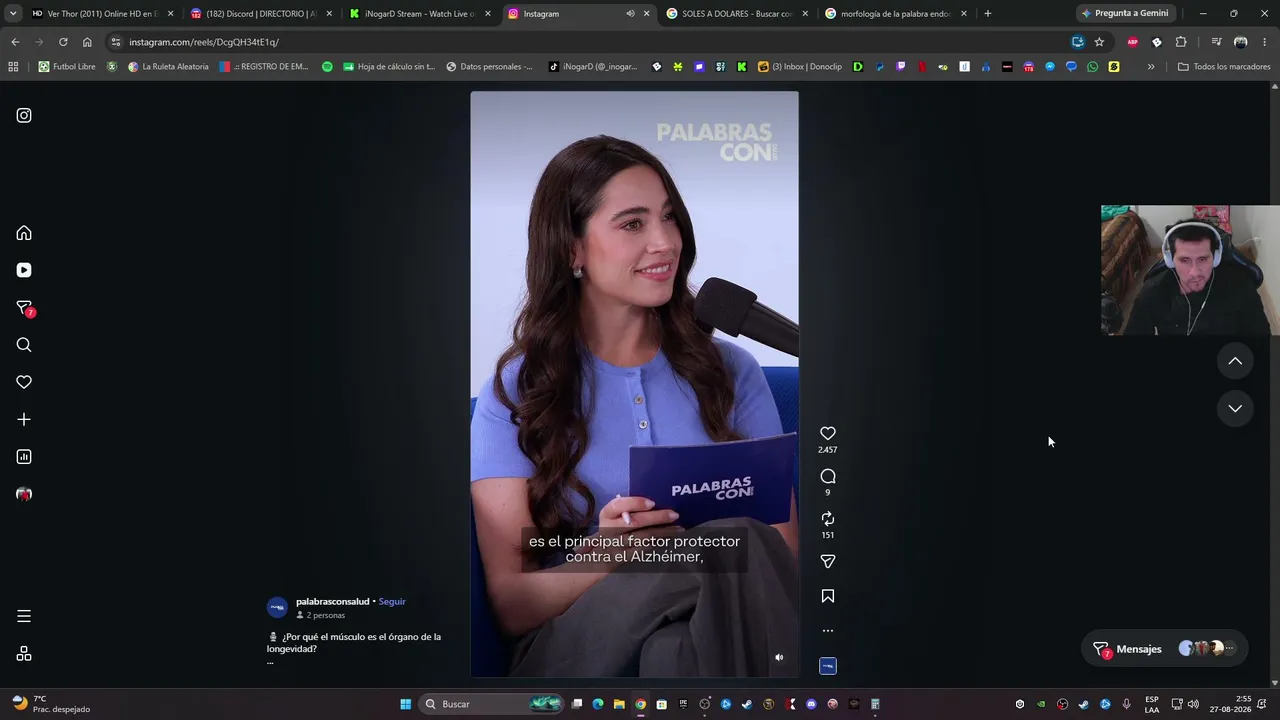
Task: Click Pregunta a Gemini button
Action: point(1125,14)
